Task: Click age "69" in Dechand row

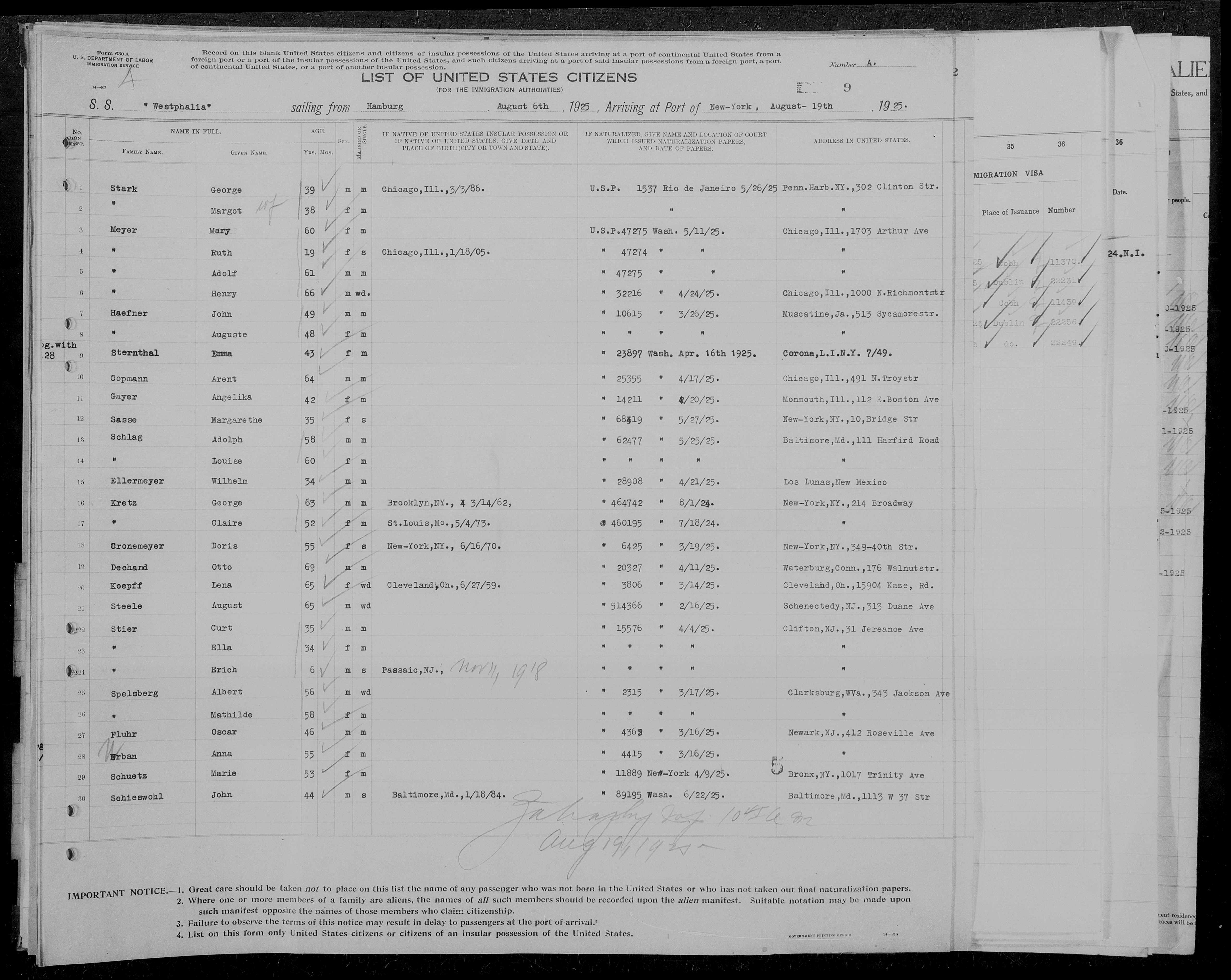Action: coord(309,567)
